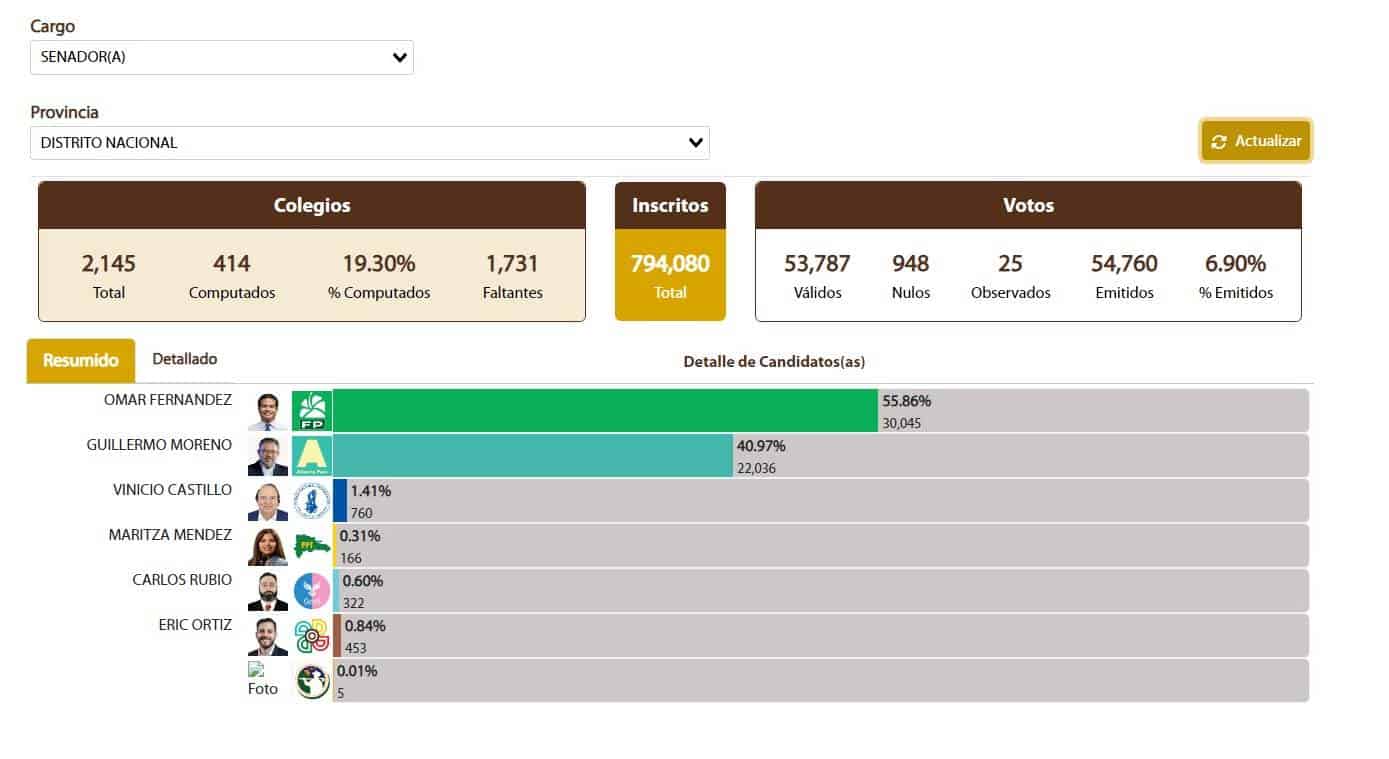Click Omar Fernandez's candidate photo

click(267, 411)
